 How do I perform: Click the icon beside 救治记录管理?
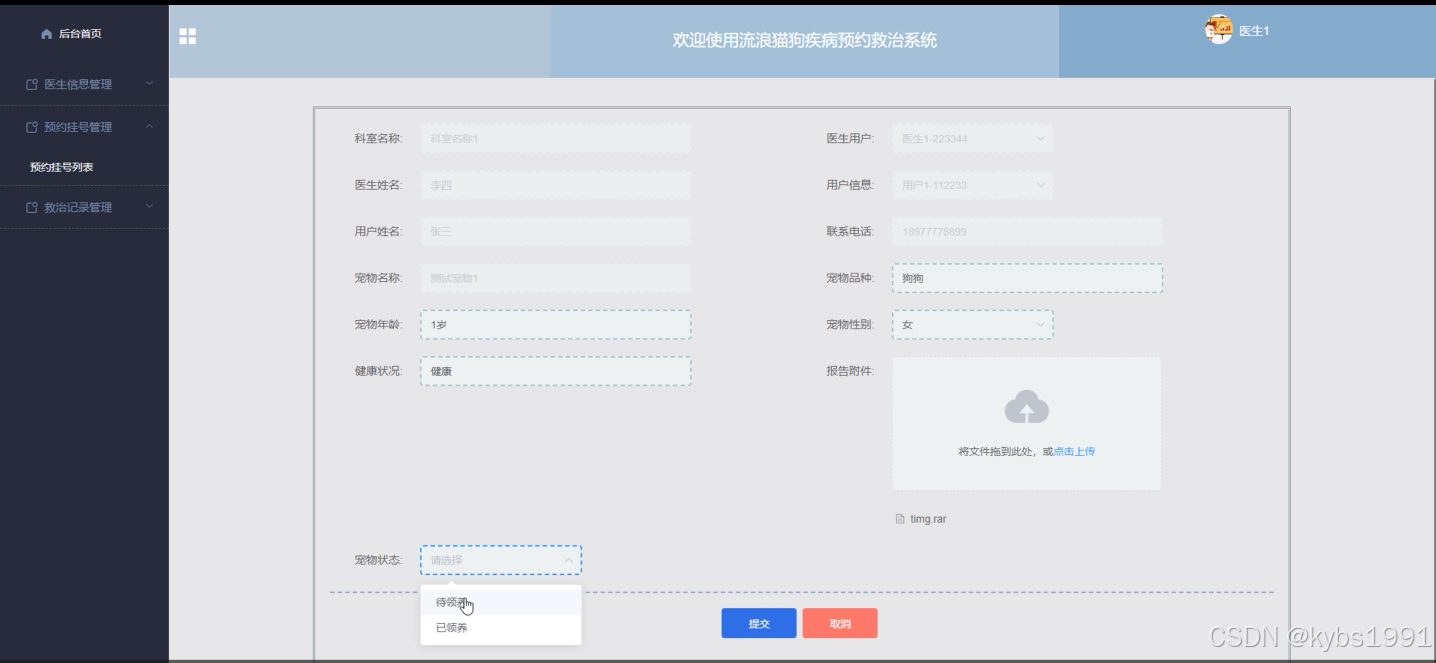tap(31, 207)
